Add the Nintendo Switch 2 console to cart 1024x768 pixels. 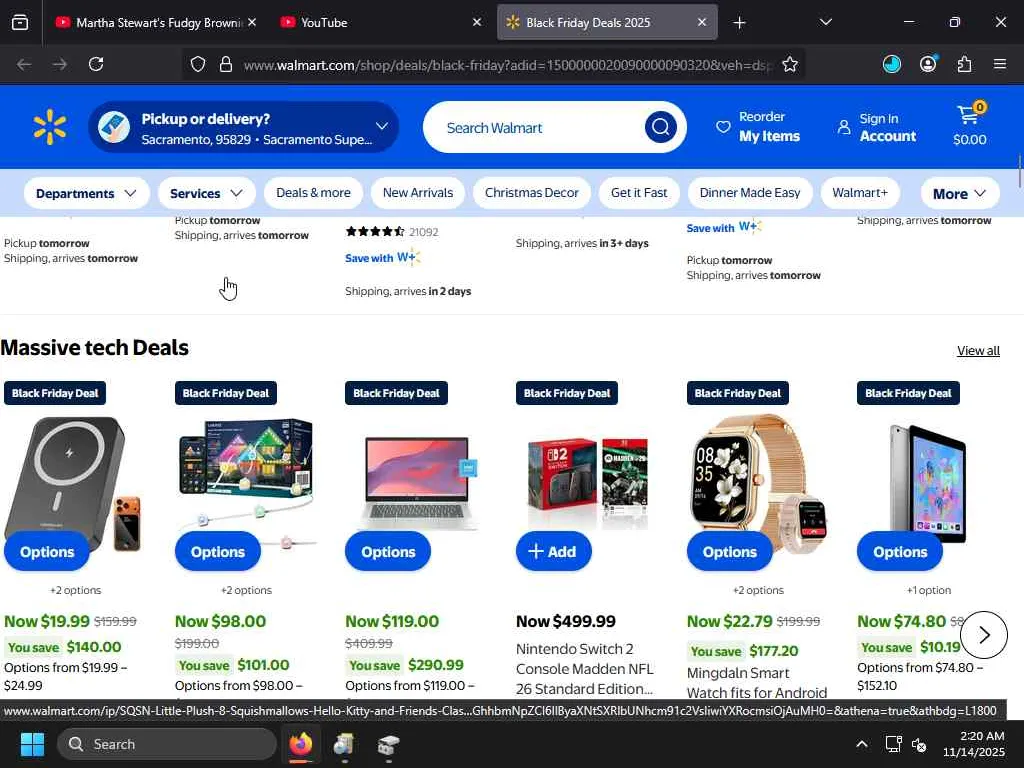tap(554, 552)
